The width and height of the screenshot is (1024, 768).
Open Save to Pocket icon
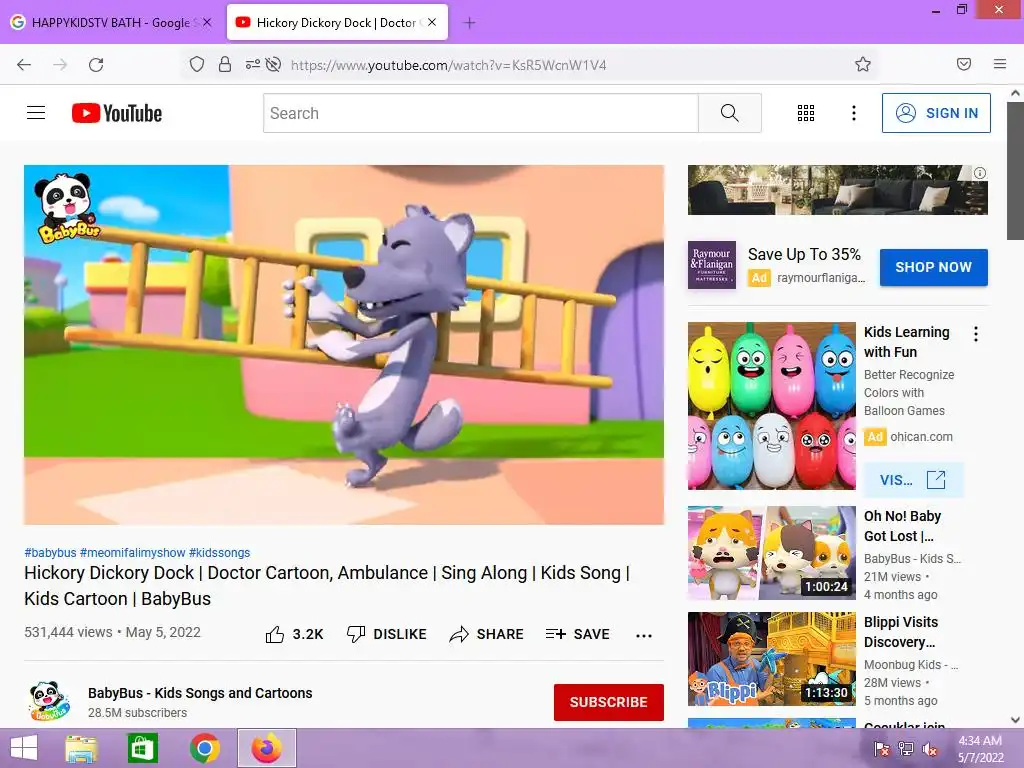(x=964, y=64)
